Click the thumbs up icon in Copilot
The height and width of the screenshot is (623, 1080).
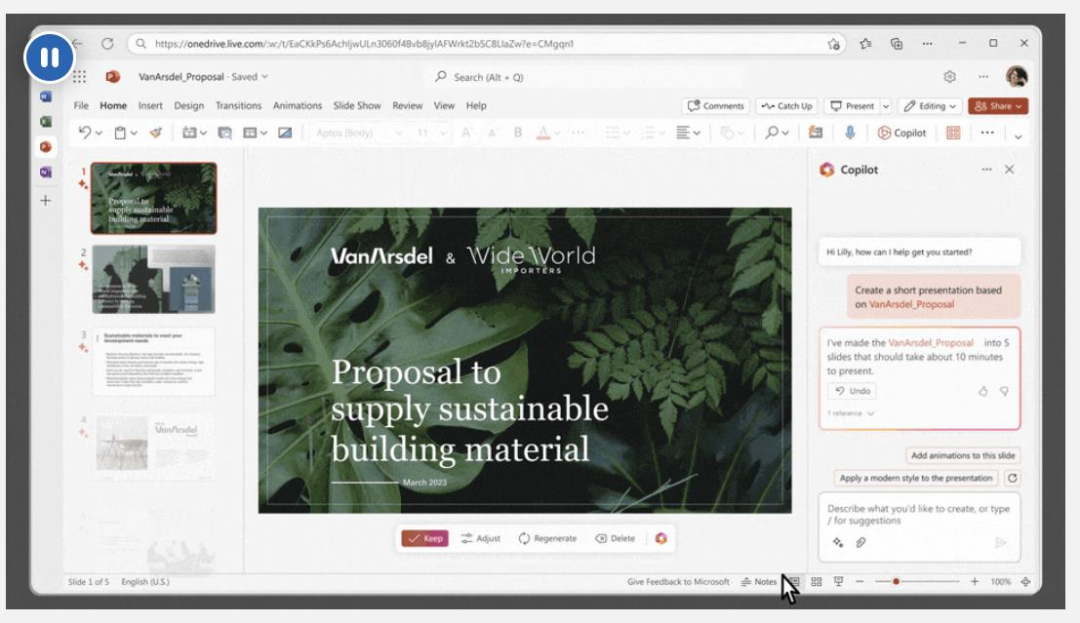point(983,391)
